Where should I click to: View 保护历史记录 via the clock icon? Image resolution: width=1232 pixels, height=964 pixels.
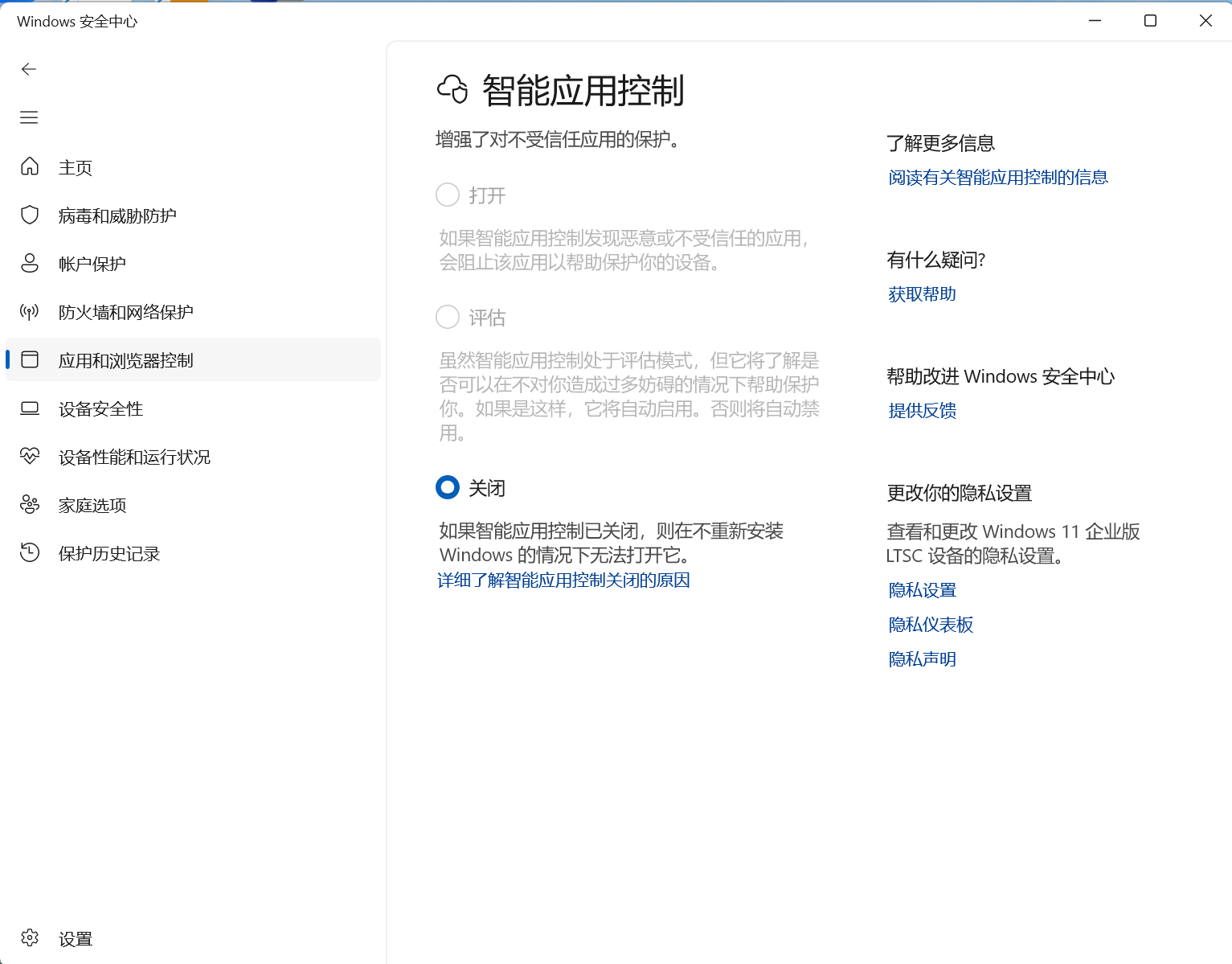tap(30, 553)
